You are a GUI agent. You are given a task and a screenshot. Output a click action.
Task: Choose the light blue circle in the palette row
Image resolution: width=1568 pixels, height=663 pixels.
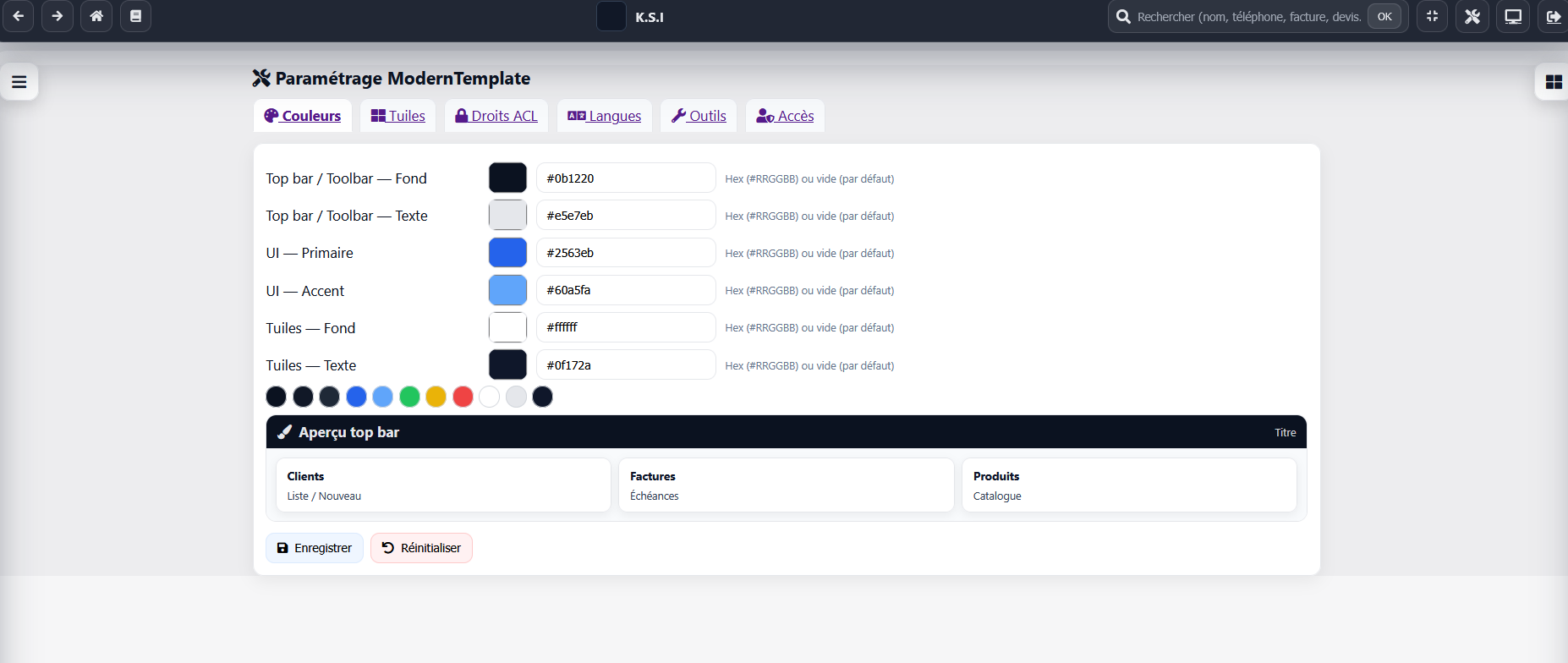(382, 397)
